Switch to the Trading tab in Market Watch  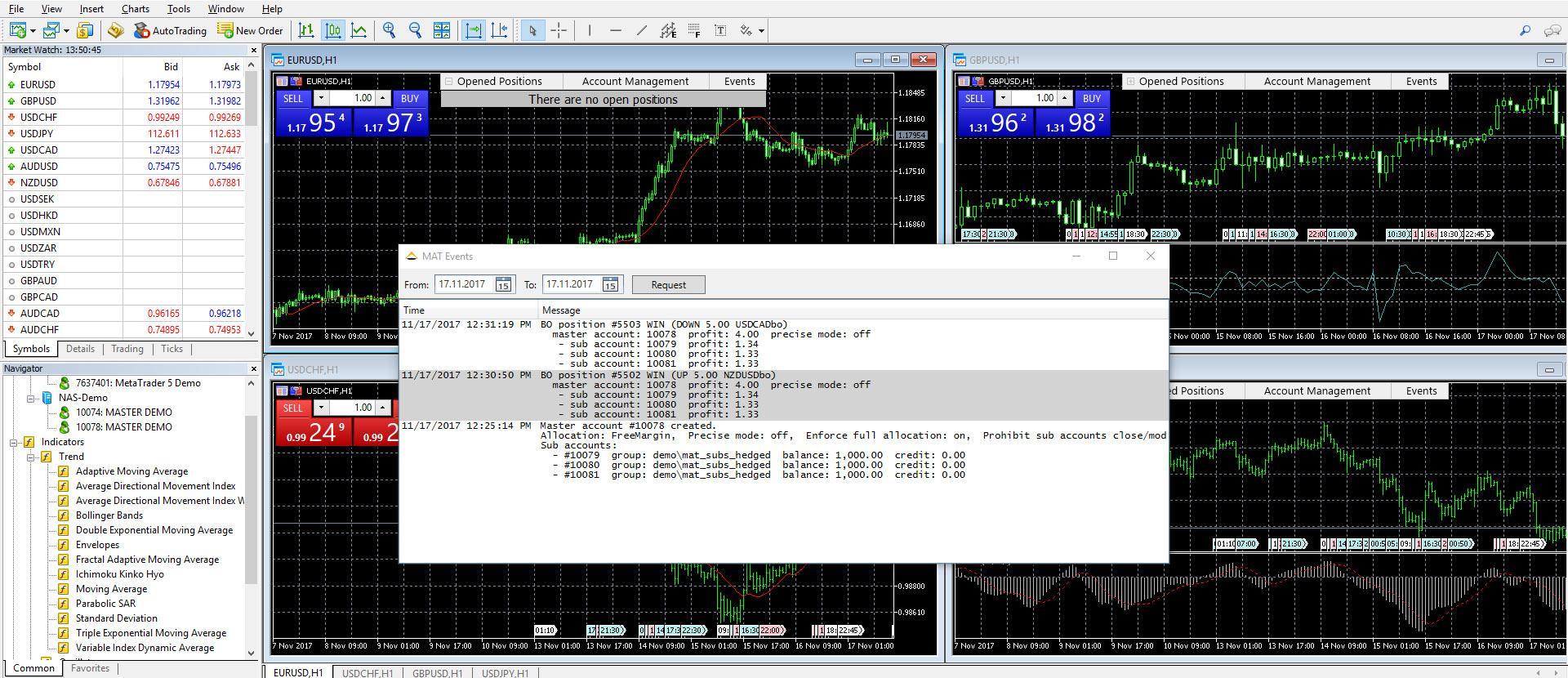(127, 349)
